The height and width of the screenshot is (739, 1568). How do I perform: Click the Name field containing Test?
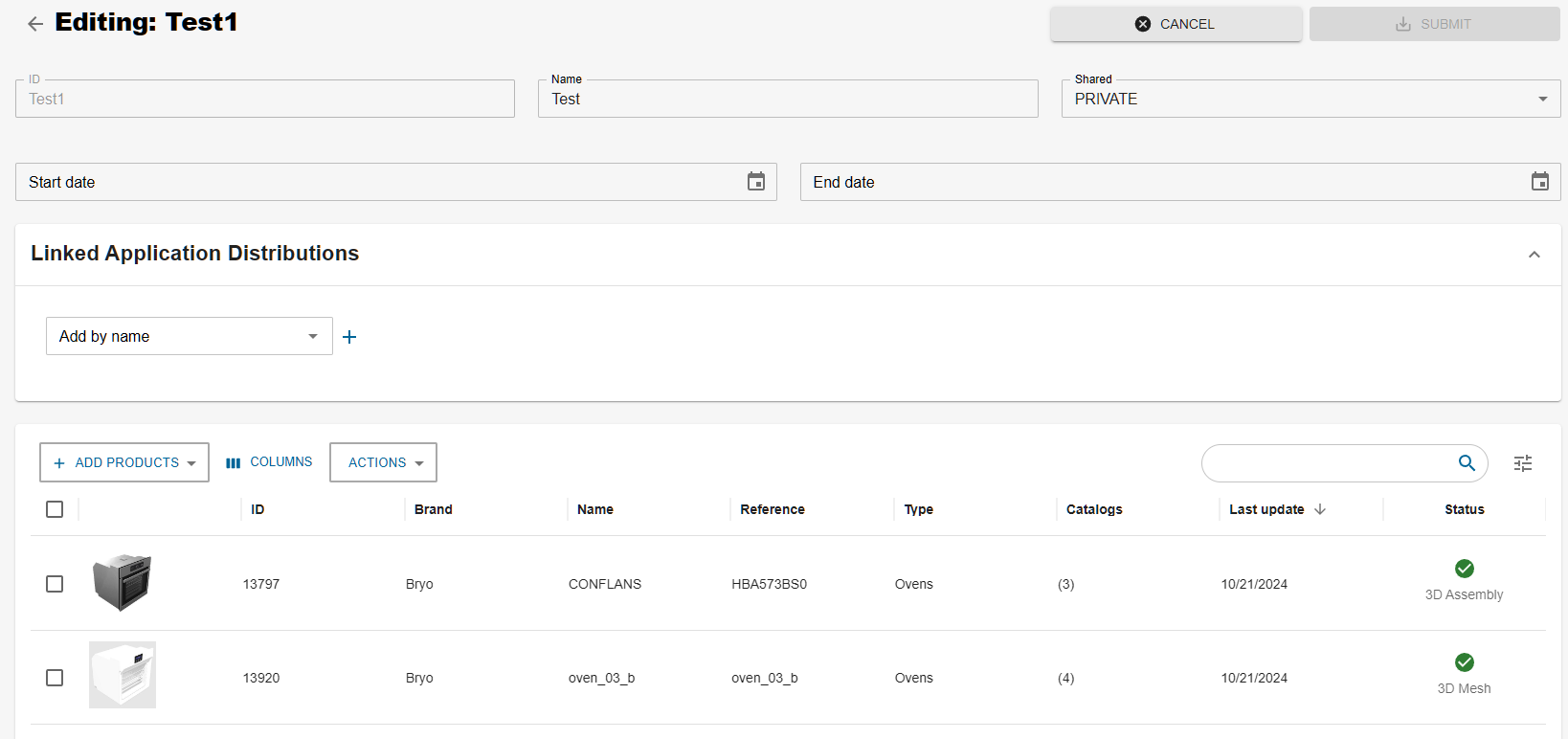point(788,99)
